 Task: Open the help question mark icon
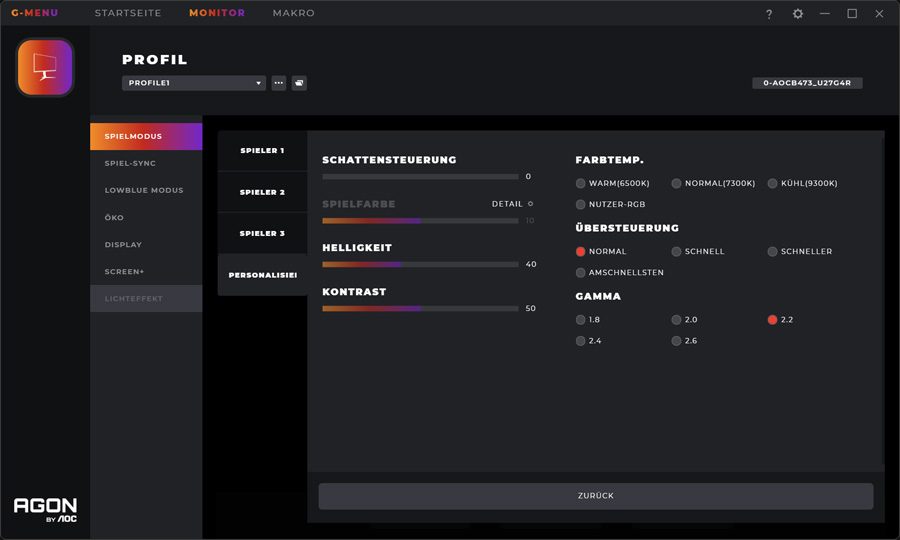[x=769, y=14]
